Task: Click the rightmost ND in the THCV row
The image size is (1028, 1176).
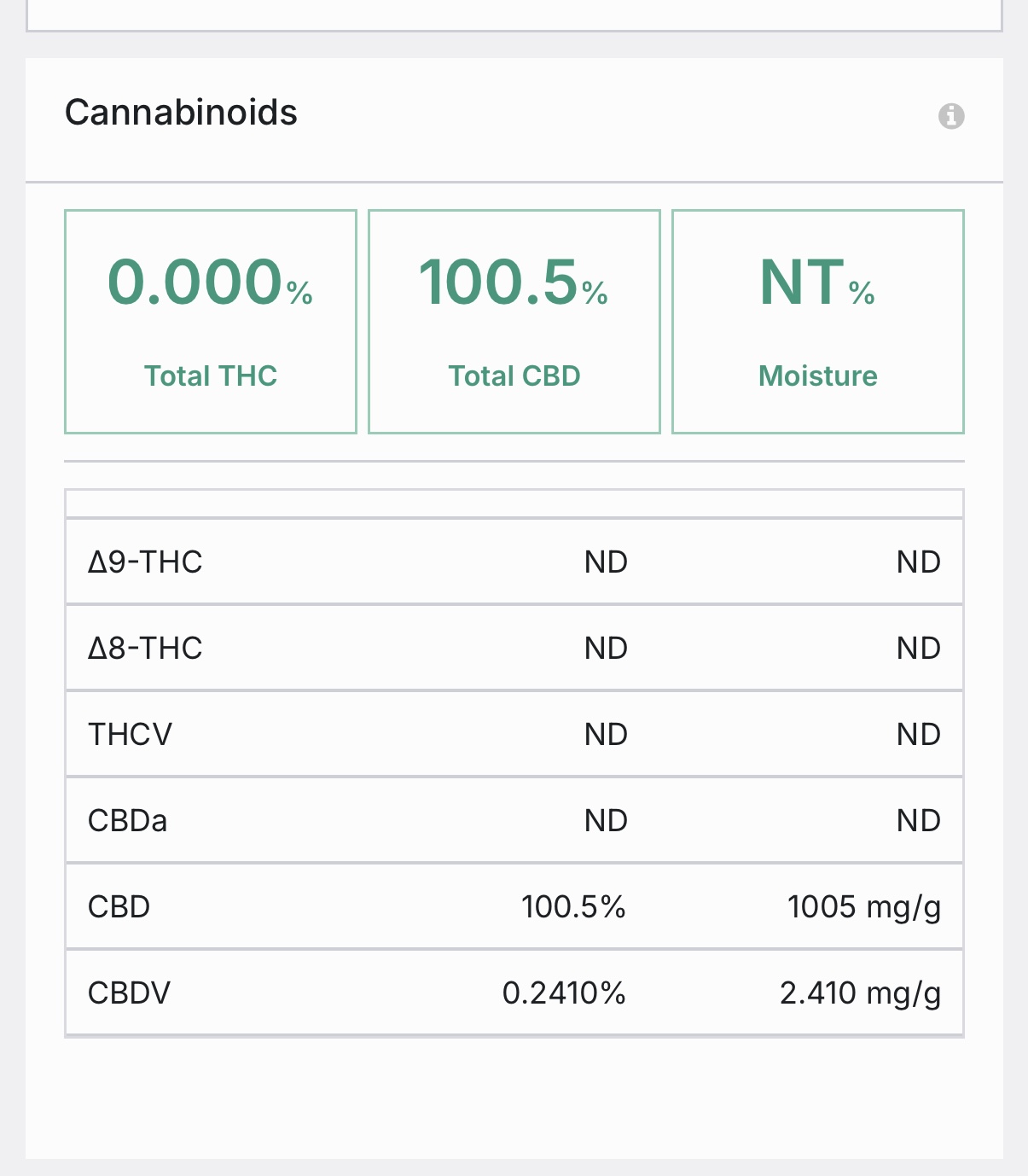Action: coord(918,735)
